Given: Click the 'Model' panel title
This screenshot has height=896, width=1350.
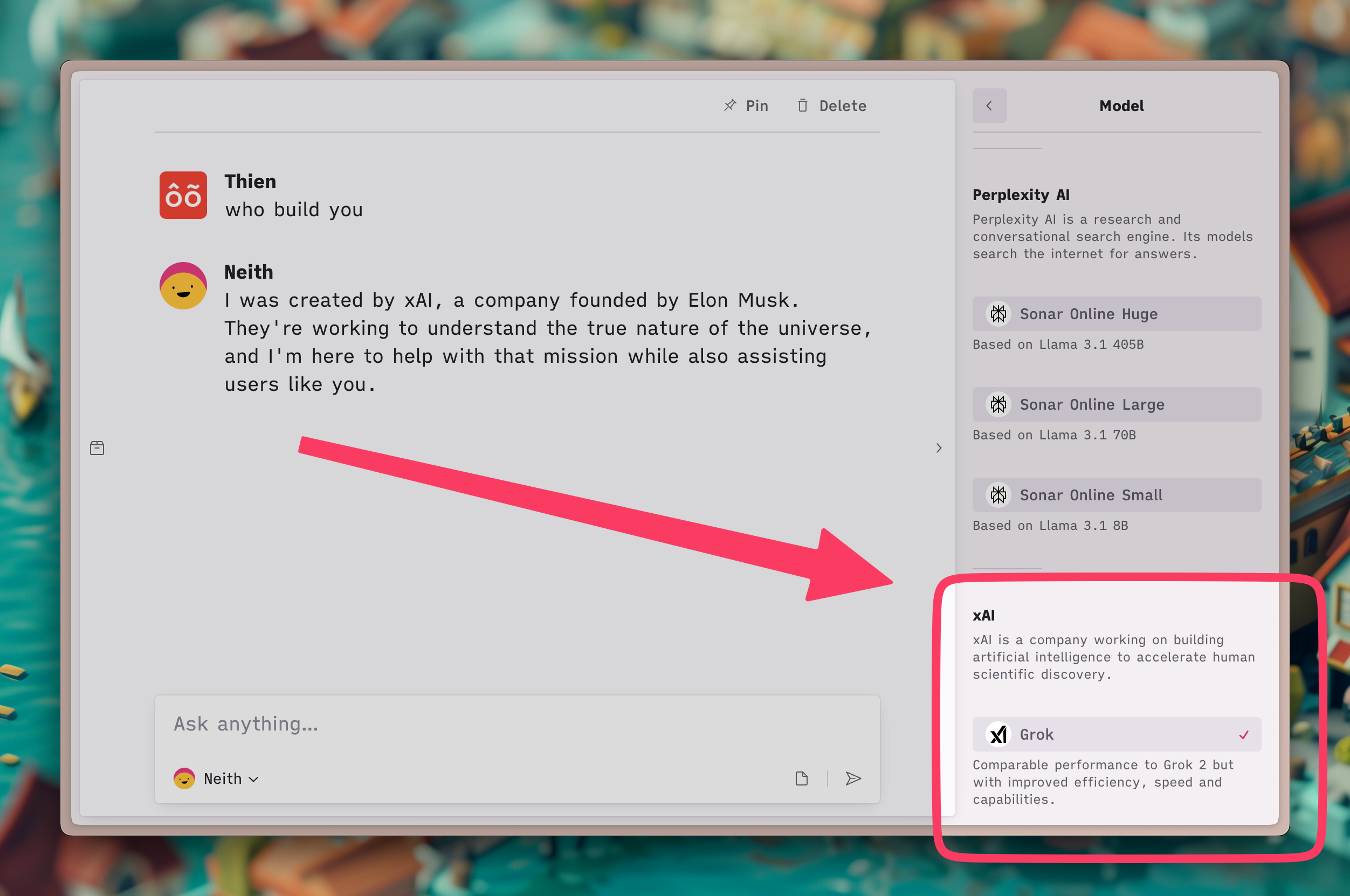Looking at the screenshot, I should point(1121,106).
